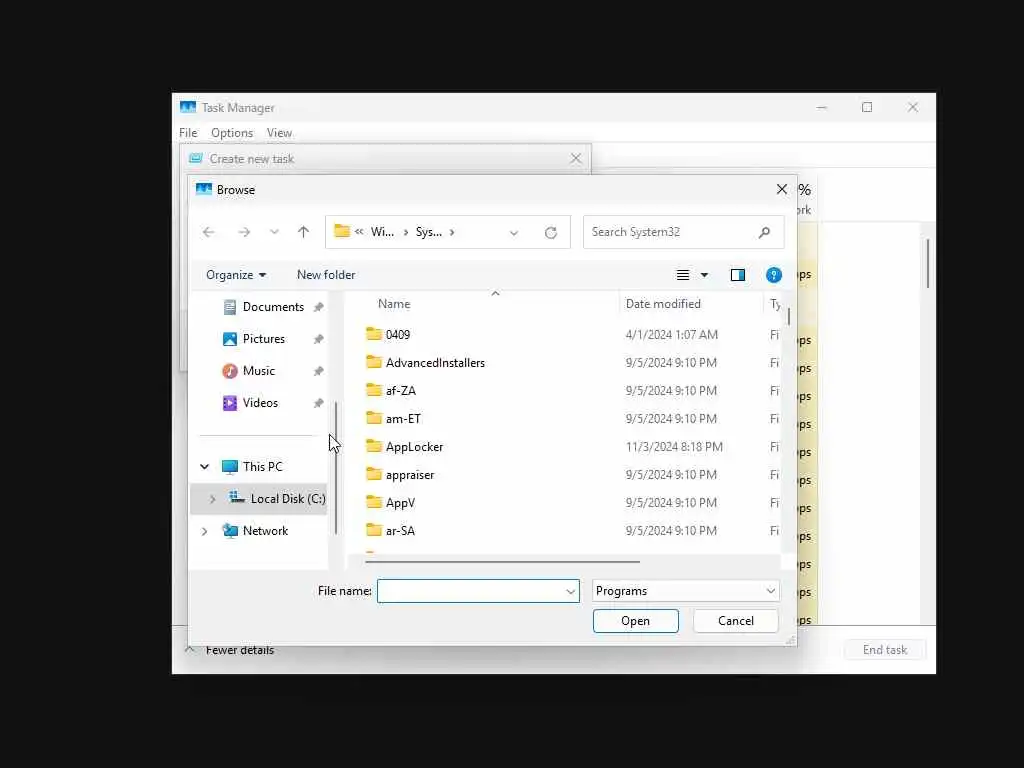Click the pin icon next to Music
This screenshot has height=768, width=1024.
(x=318, y=371)
